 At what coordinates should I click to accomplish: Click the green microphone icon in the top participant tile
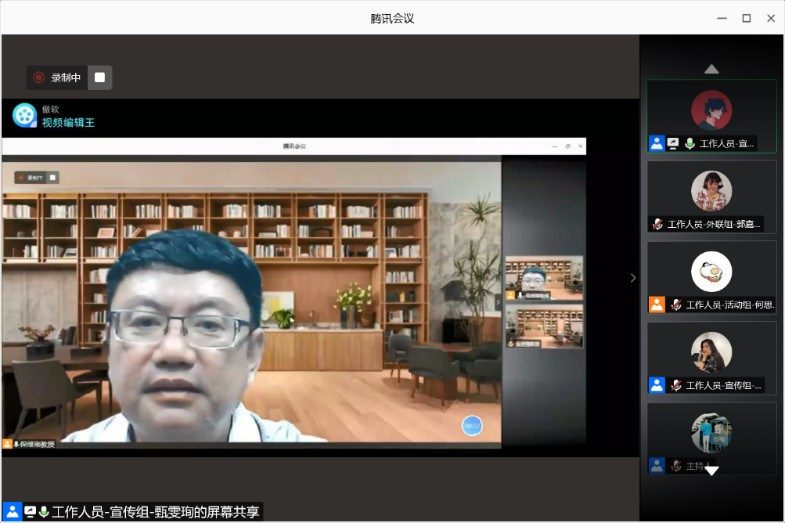[x=690, y=144]
